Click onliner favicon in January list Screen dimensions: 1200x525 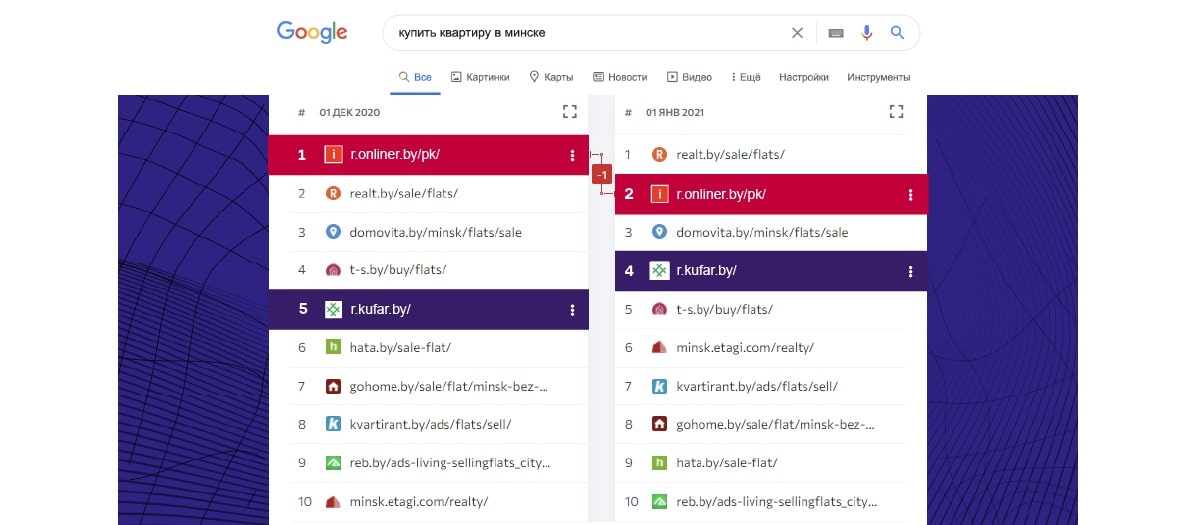[659, 194]
